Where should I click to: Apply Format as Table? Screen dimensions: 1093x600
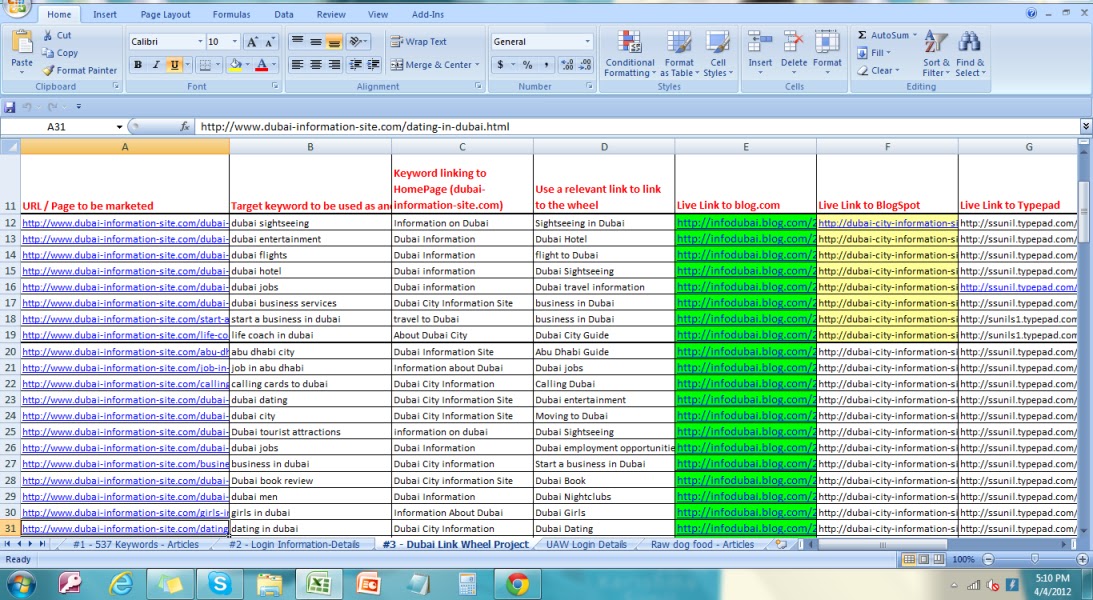pos(680,55)
